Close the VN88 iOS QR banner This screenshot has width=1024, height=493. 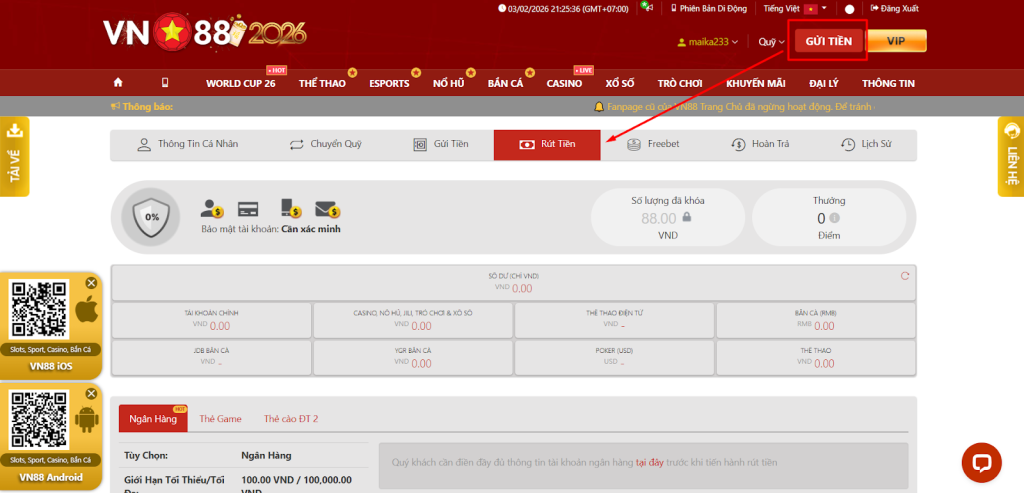[91, 283]
